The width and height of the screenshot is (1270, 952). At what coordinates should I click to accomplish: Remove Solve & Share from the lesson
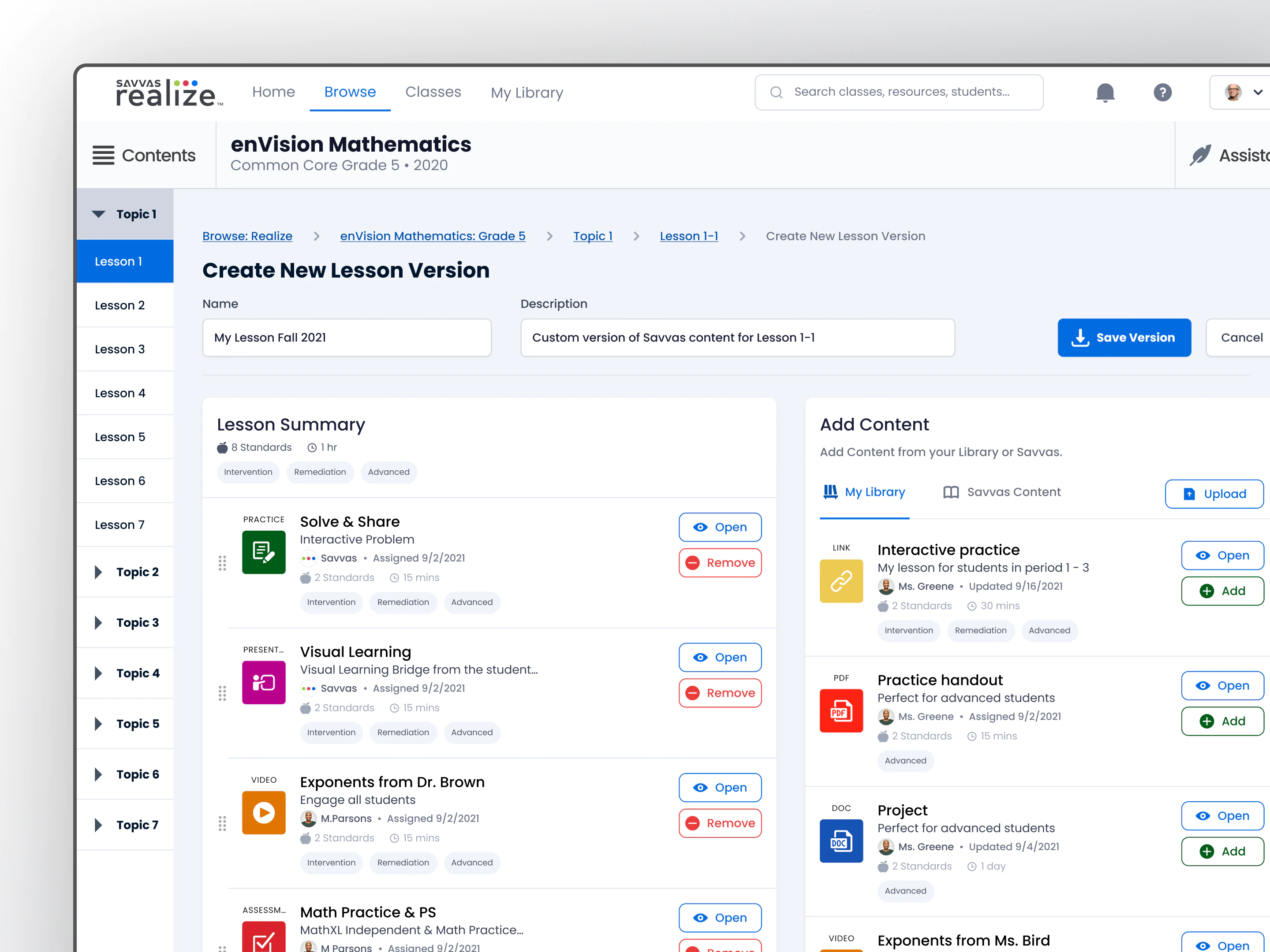720,563
